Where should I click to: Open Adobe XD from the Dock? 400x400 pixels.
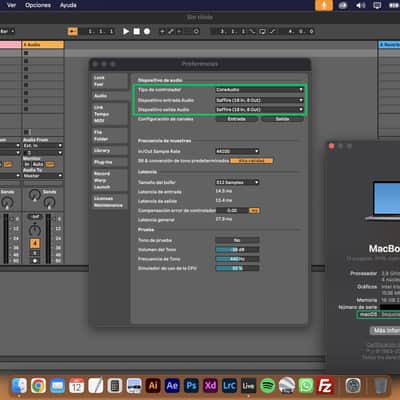pos(210,386)
